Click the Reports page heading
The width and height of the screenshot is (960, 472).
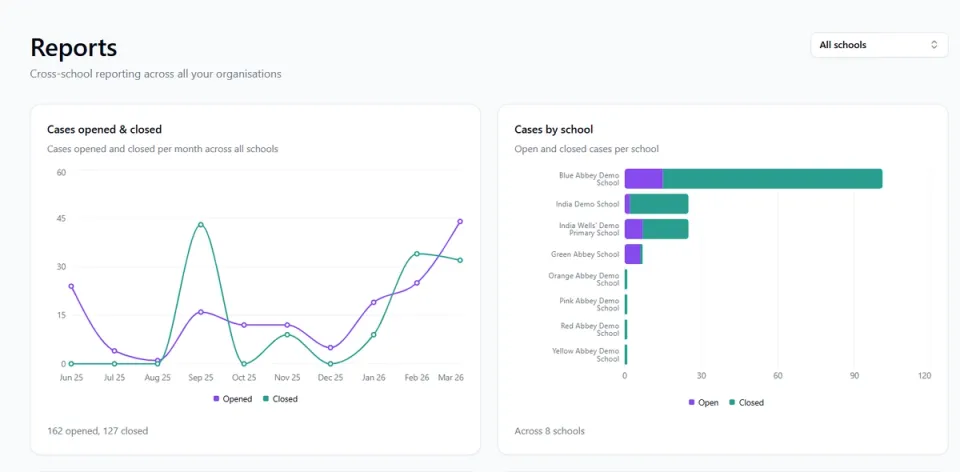[73, 48]
